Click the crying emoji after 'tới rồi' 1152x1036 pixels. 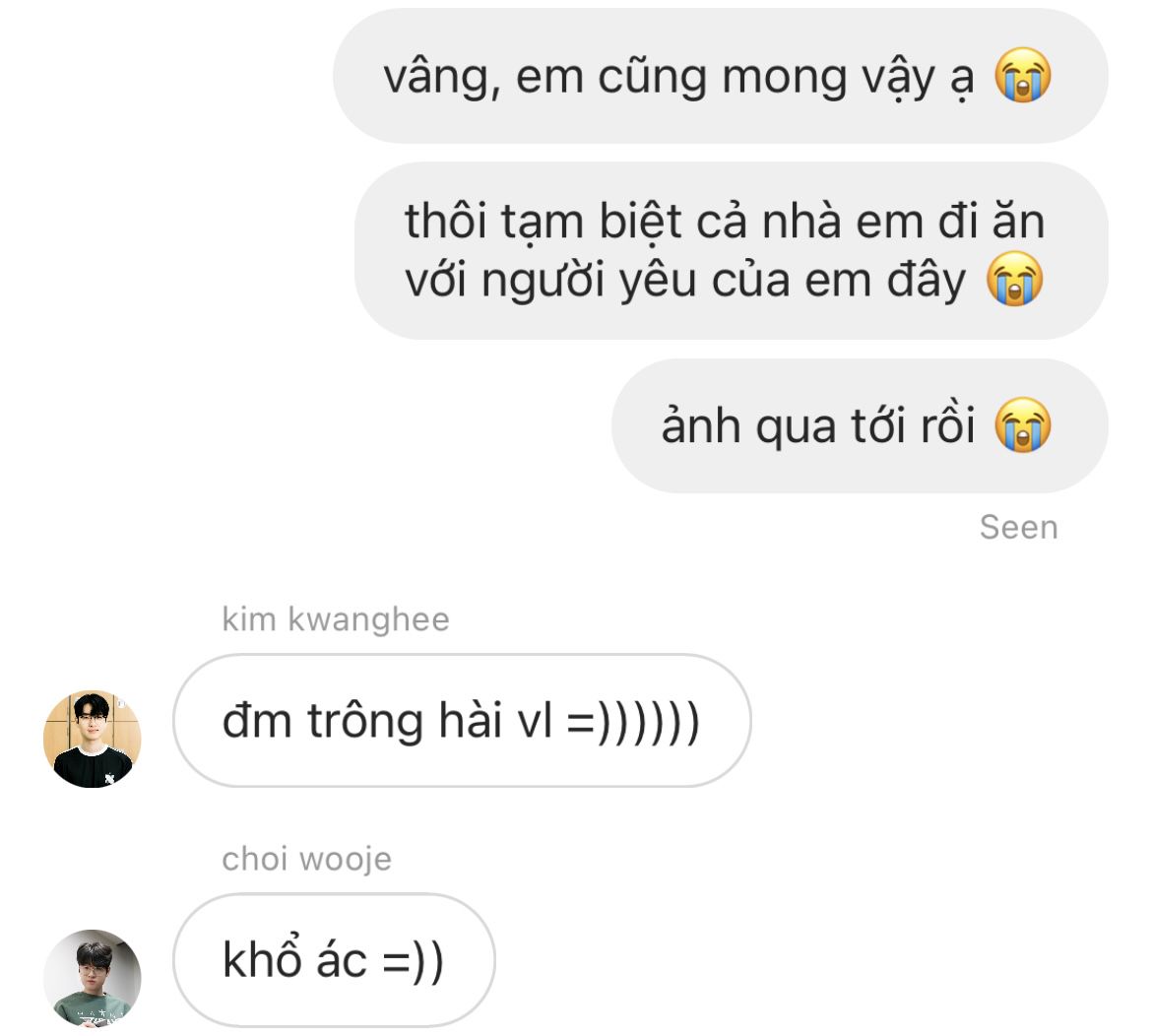coord(1023,424)
